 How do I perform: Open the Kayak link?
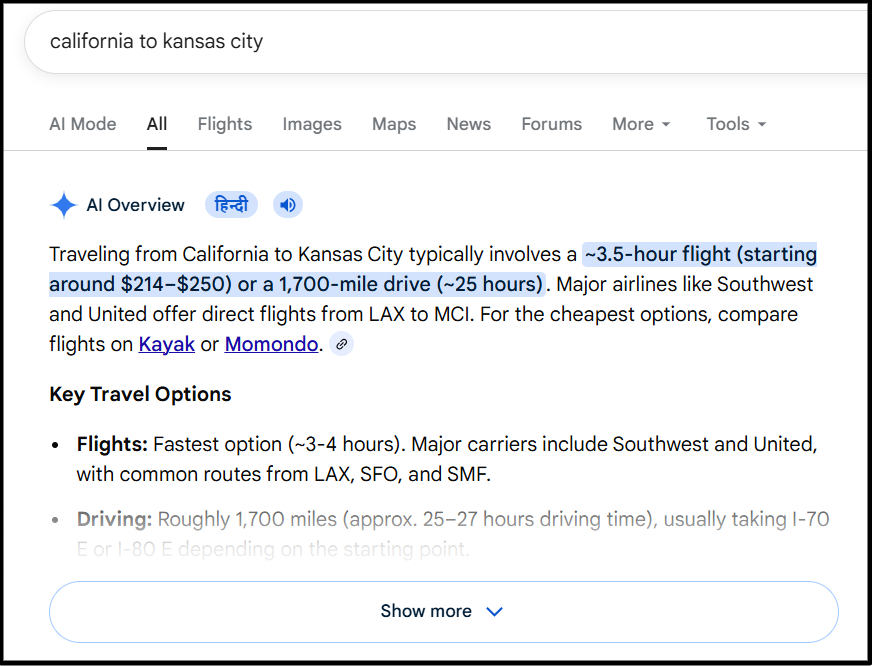pyautogui.click(x=166, y=344)
